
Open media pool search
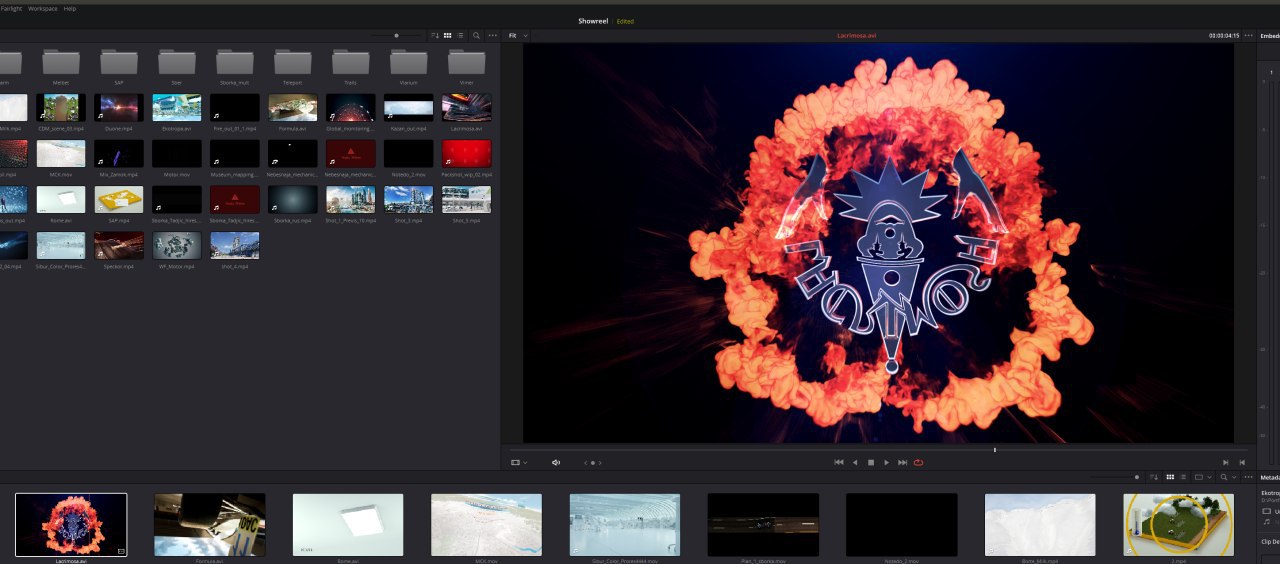[477, 35]
